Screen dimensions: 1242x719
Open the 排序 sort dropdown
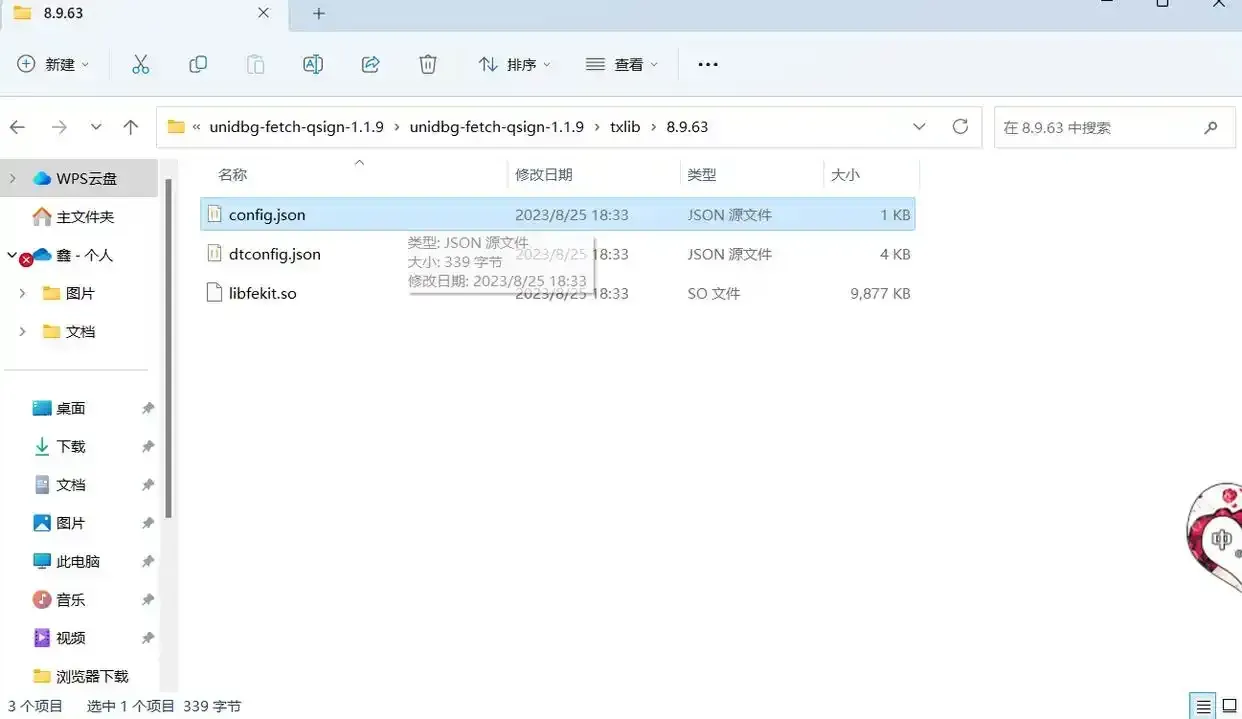click(x=514, y=64)
